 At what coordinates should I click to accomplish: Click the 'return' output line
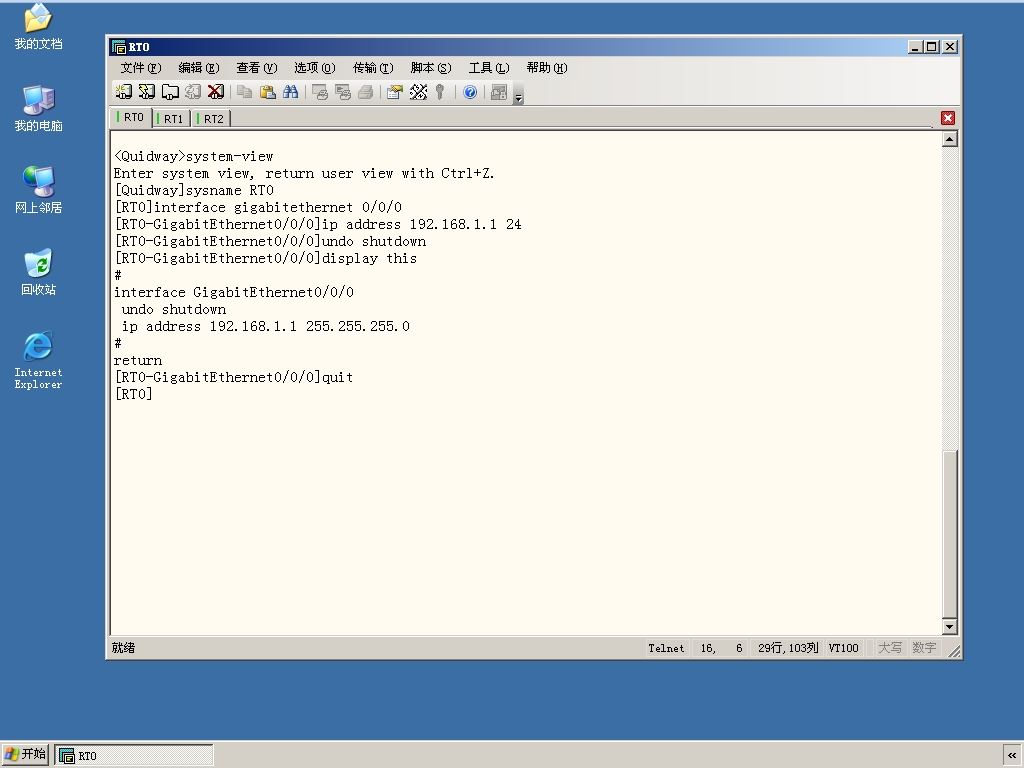(138, 360)
